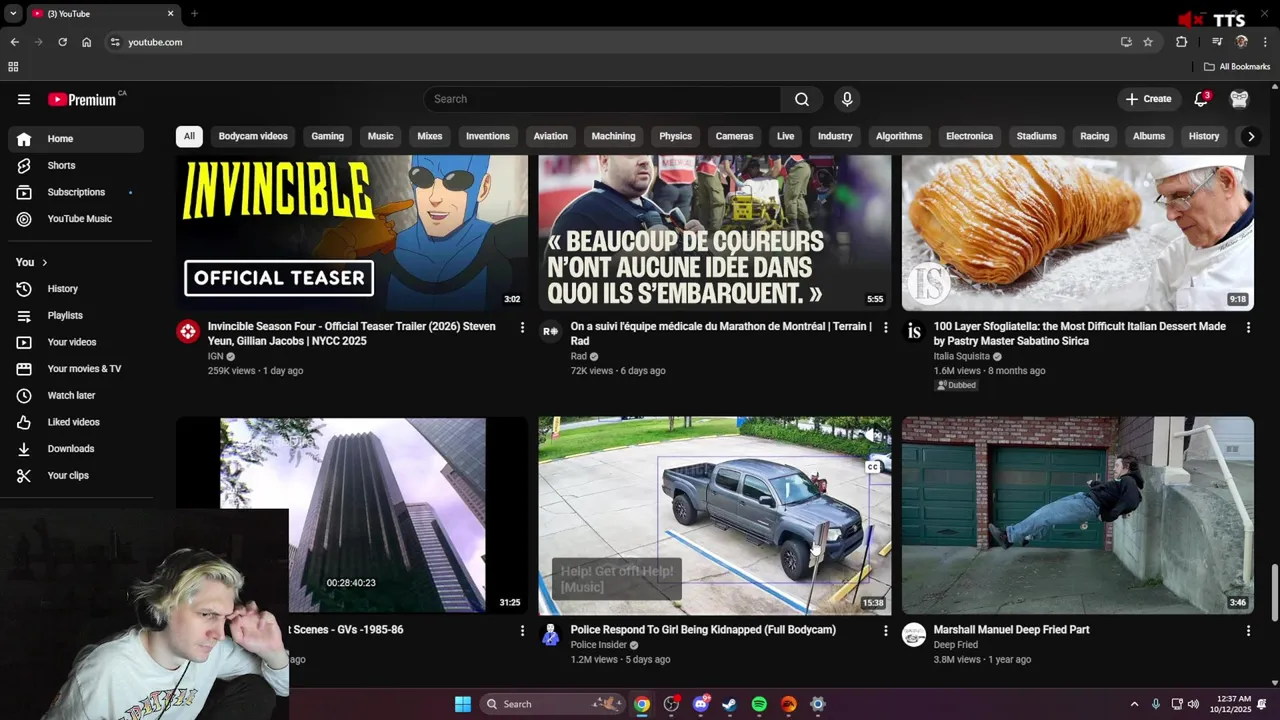Open the Police Respond To Girl Being Kidnapped title
The height and width of the screenshot is (720, 1280).
coord(703,630)
